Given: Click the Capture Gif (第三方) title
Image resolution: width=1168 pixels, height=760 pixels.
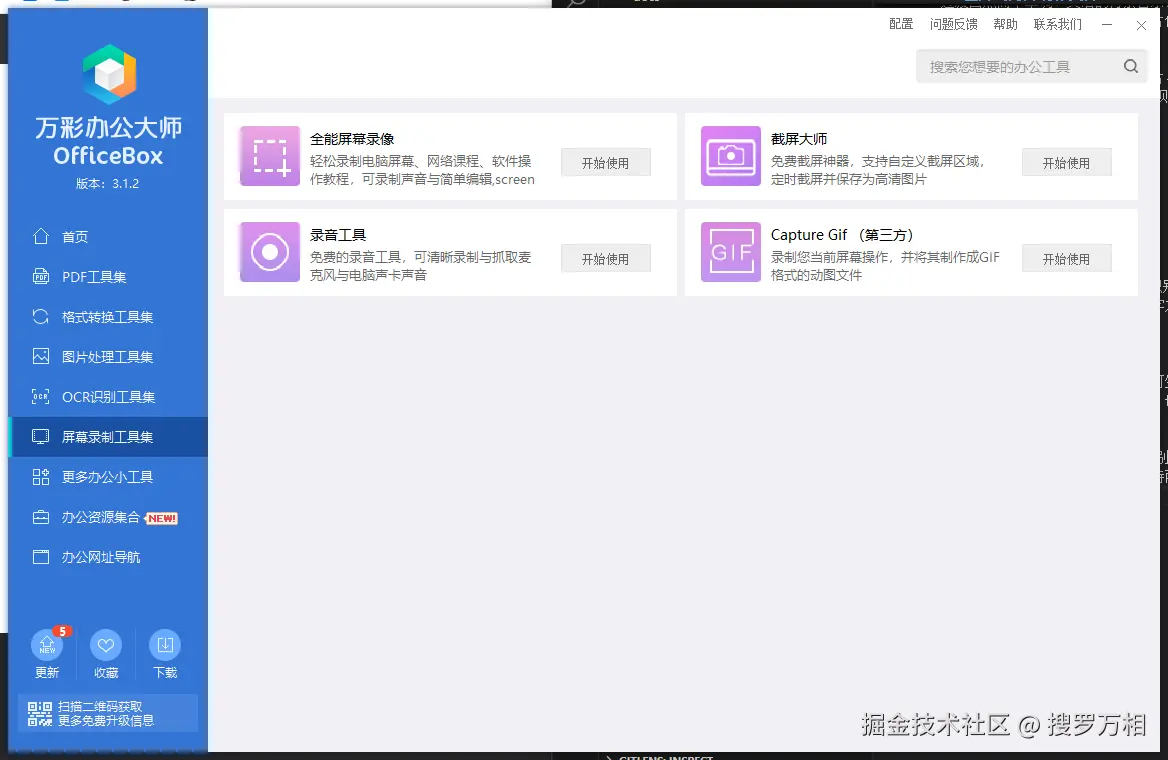Looking at the screenshot, I should (x=842, y=235).
